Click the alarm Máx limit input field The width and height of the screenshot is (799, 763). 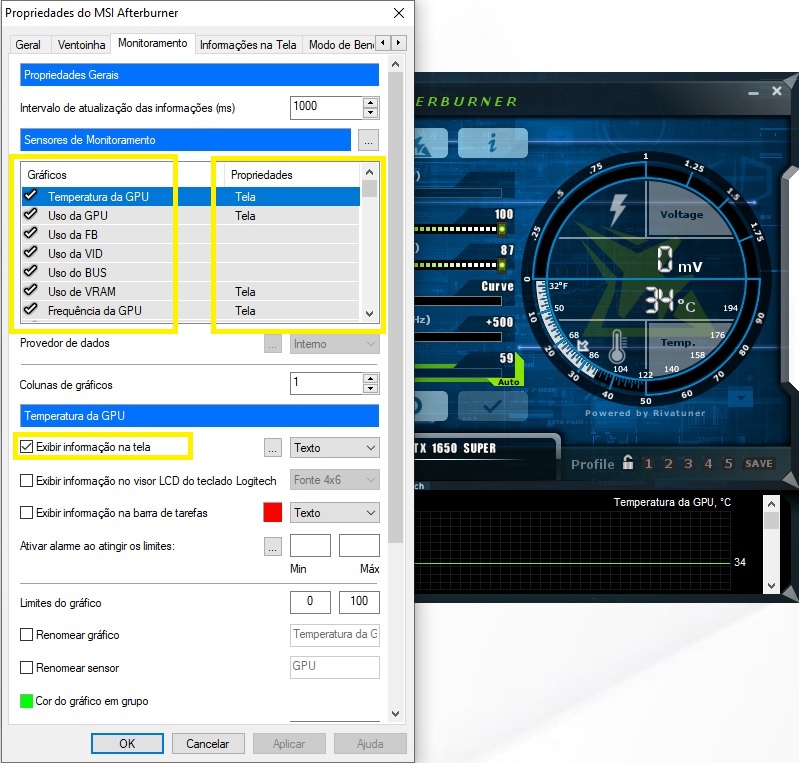pos(359,545)
